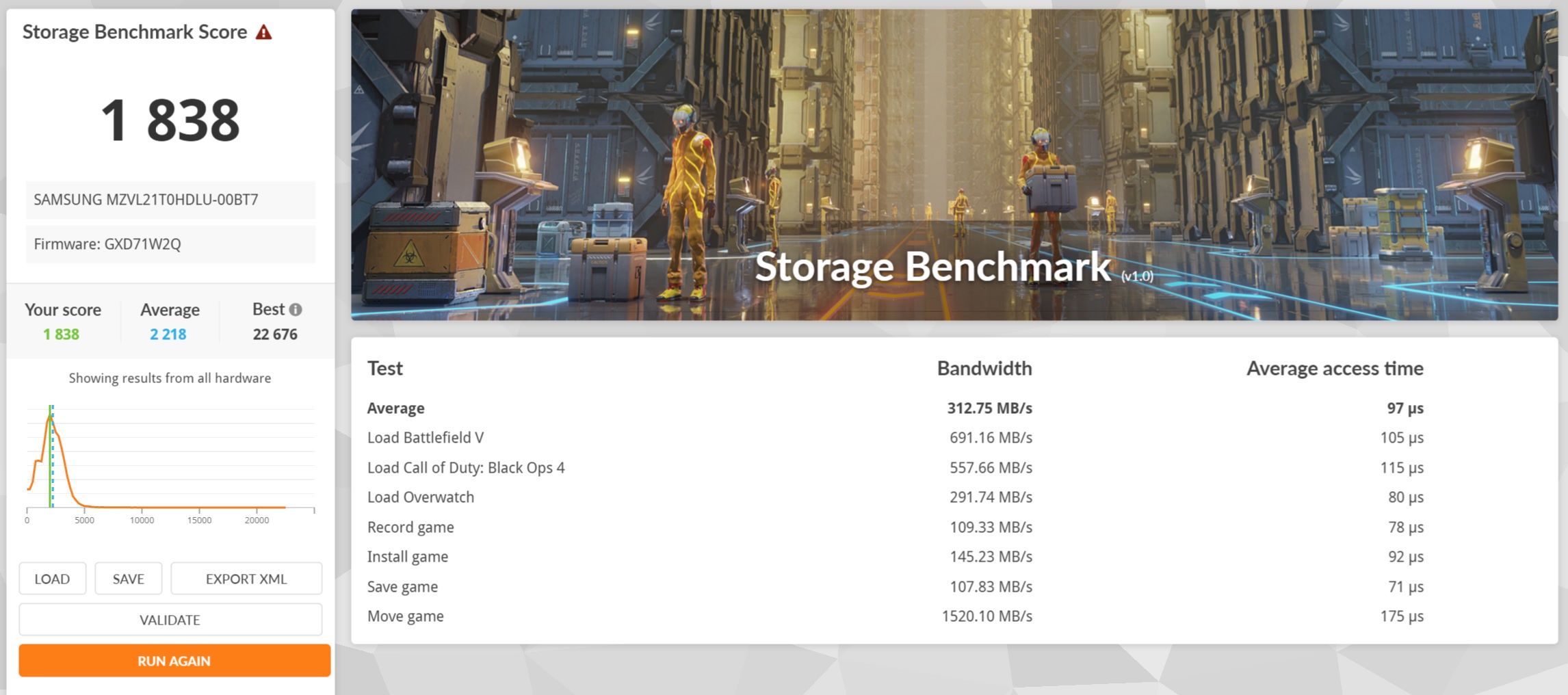Click the red warning triangle icon
Image resolution: width=1568 pixels, height=695 pixels.
point(263,32)
